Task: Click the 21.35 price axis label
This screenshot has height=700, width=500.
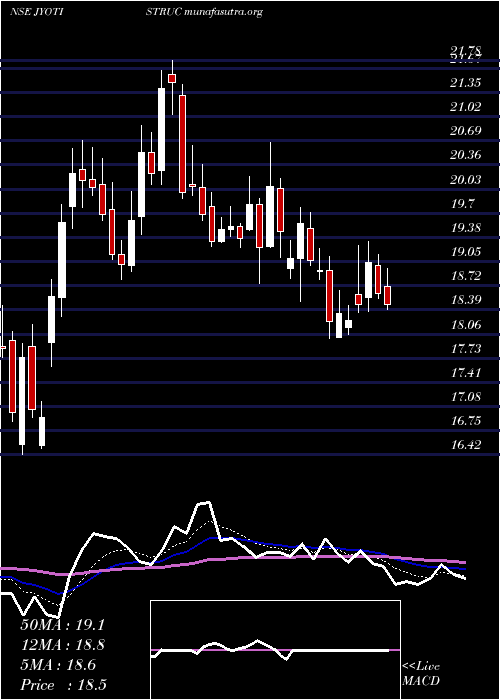Action: [x=466, y=83]
